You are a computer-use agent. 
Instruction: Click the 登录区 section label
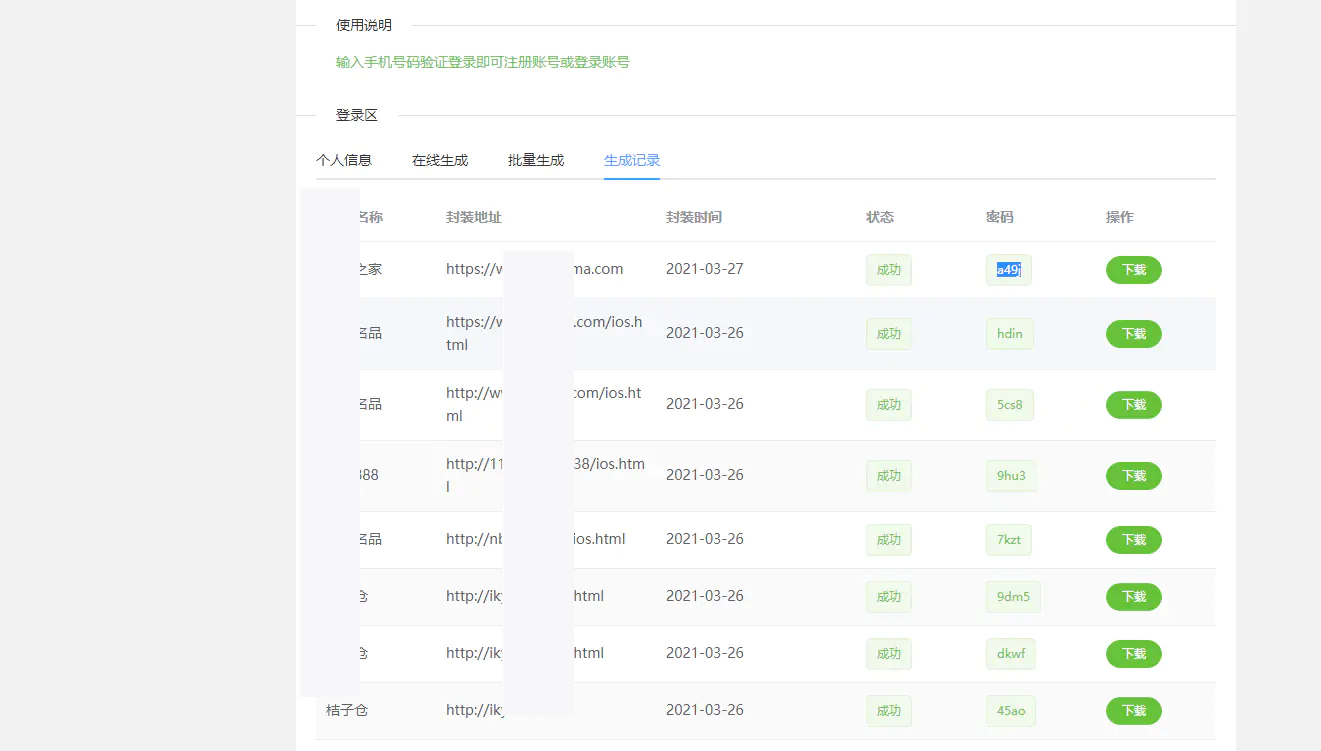(357, 115)
